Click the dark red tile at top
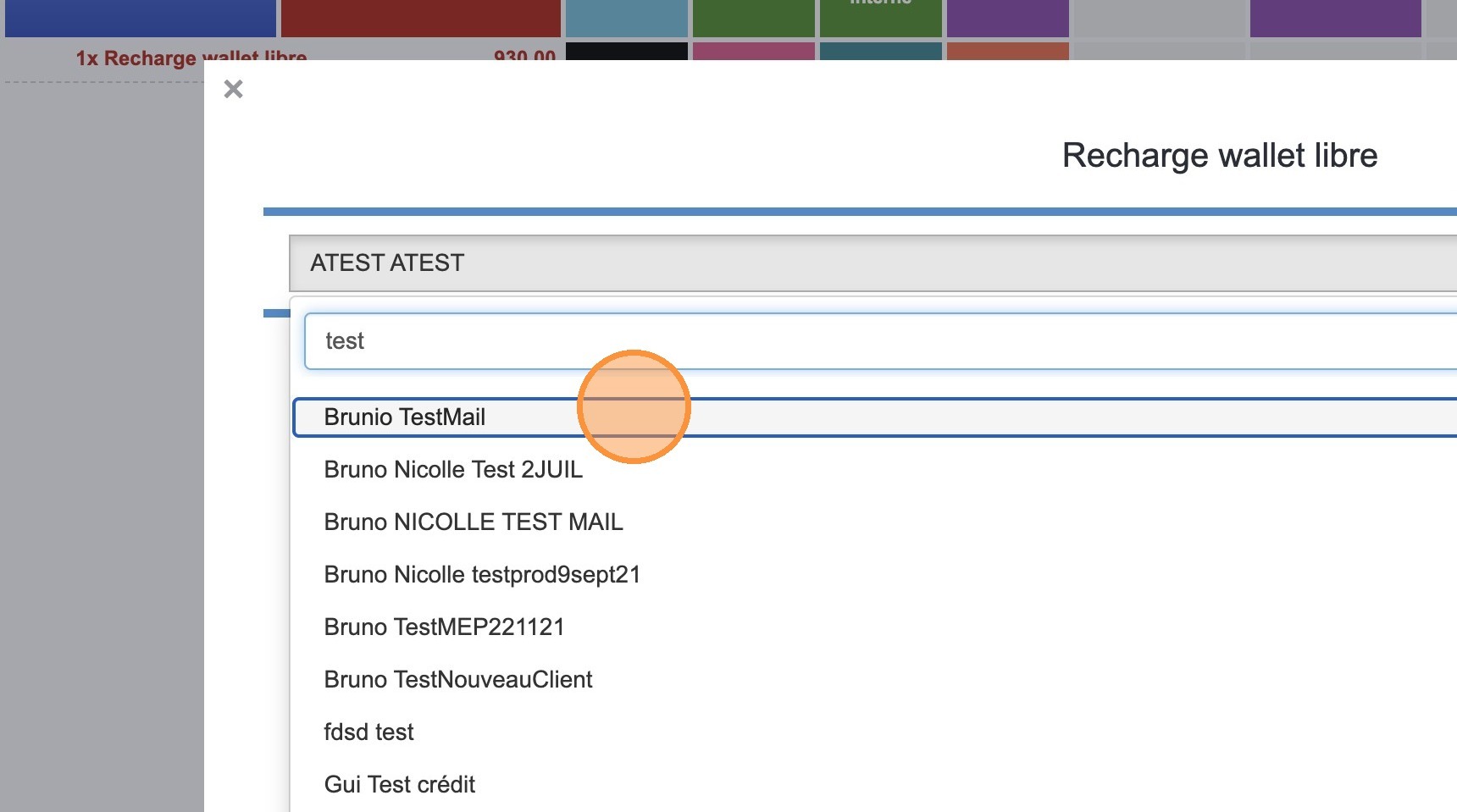The width and height of the screenshot is (1457, 812). pyautogui.click(x=421, y=18)
